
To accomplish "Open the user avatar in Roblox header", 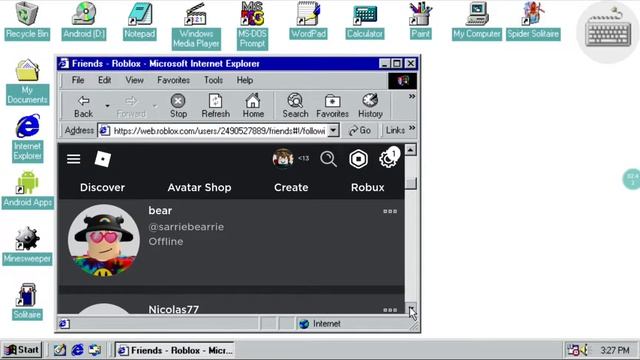I will (x=282, y=158).
